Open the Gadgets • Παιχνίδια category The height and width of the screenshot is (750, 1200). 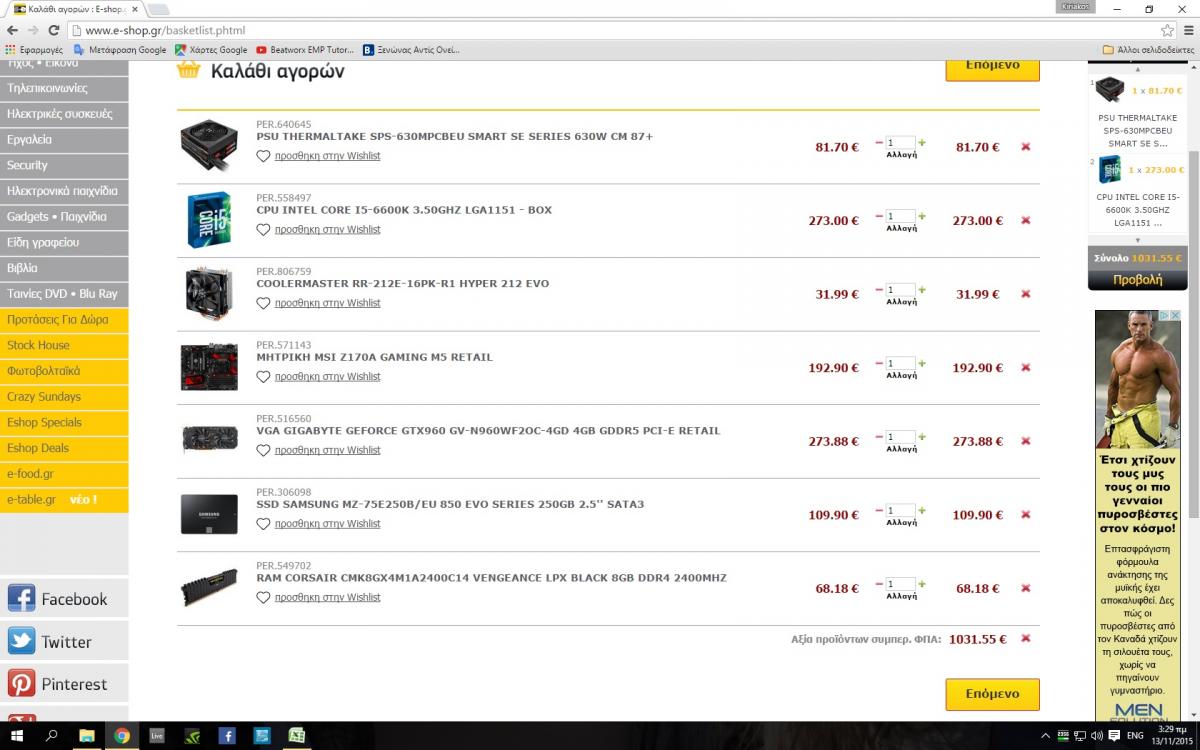[64, 217]
